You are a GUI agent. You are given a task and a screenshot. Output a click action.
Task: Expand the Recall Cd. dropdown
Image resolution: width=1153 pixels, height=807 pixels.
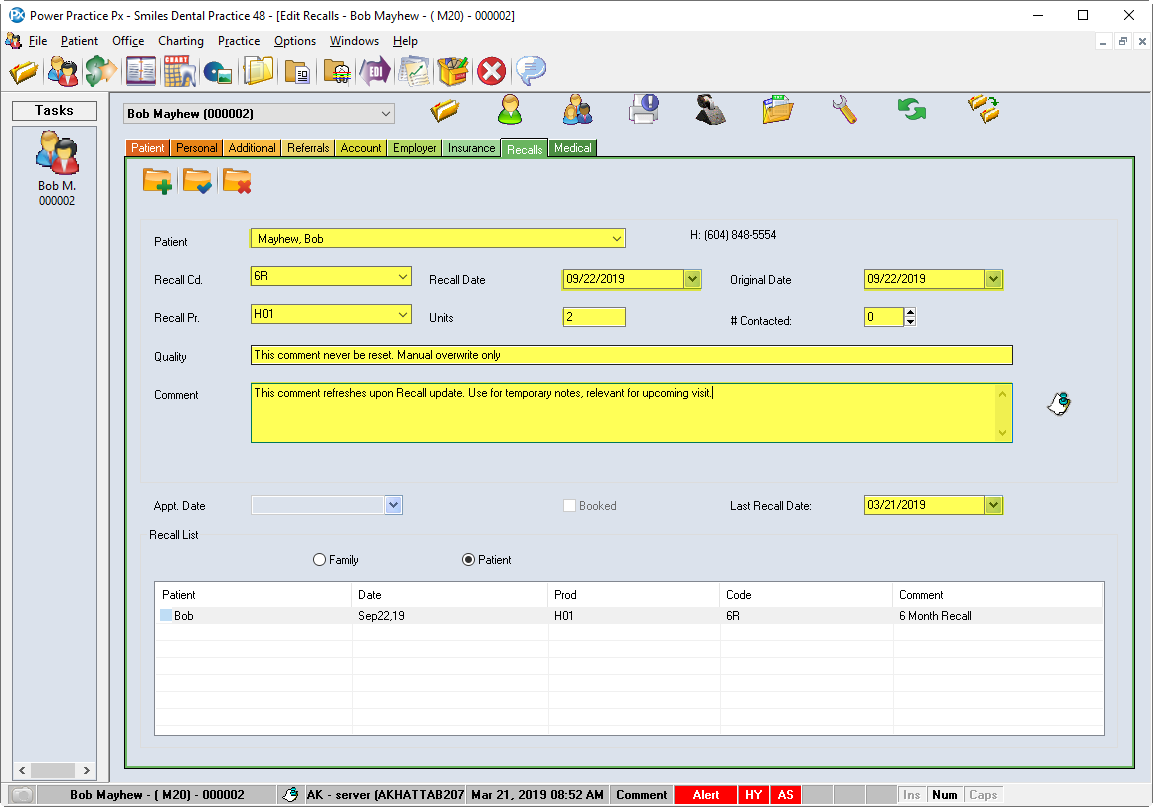pos(403,277)
